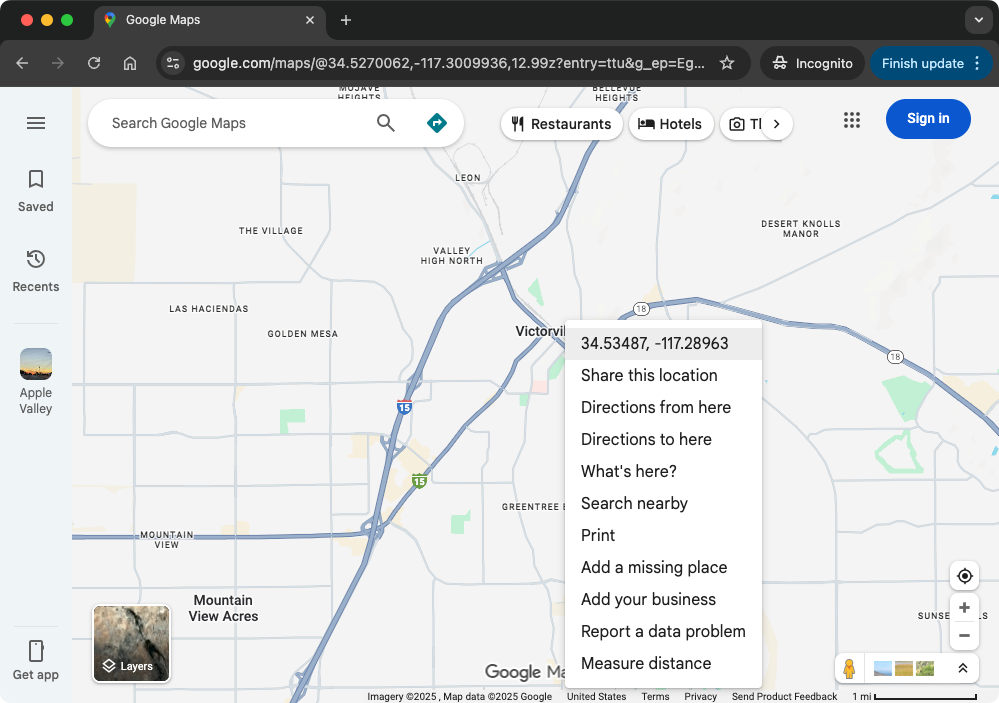The width and height of the screenshot is (999, 703).
Task: Open directions with the blue directions icon
Action: point(437,122)
